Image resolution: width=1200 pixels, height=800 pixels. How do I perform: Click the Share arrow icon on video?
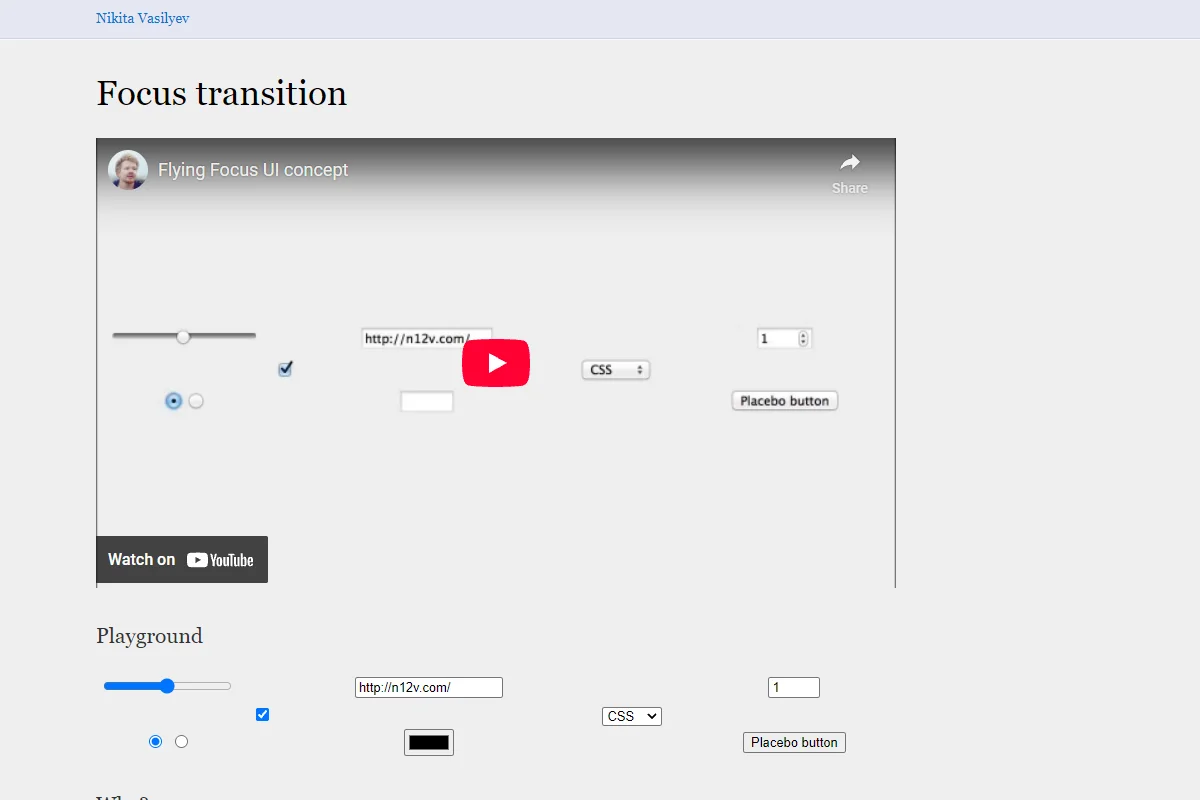tap(849, 162)
